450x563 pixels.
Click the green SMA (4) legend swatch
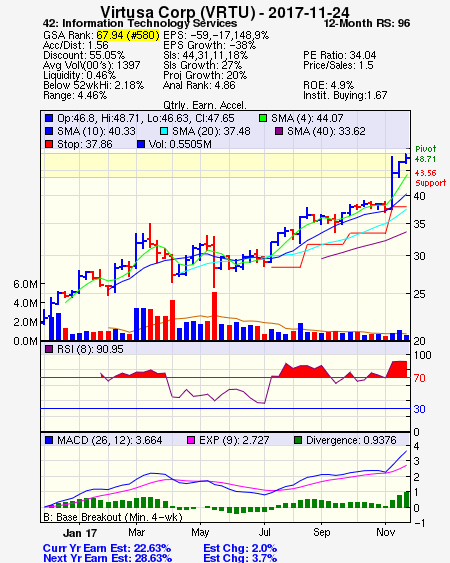click(263, 118)
